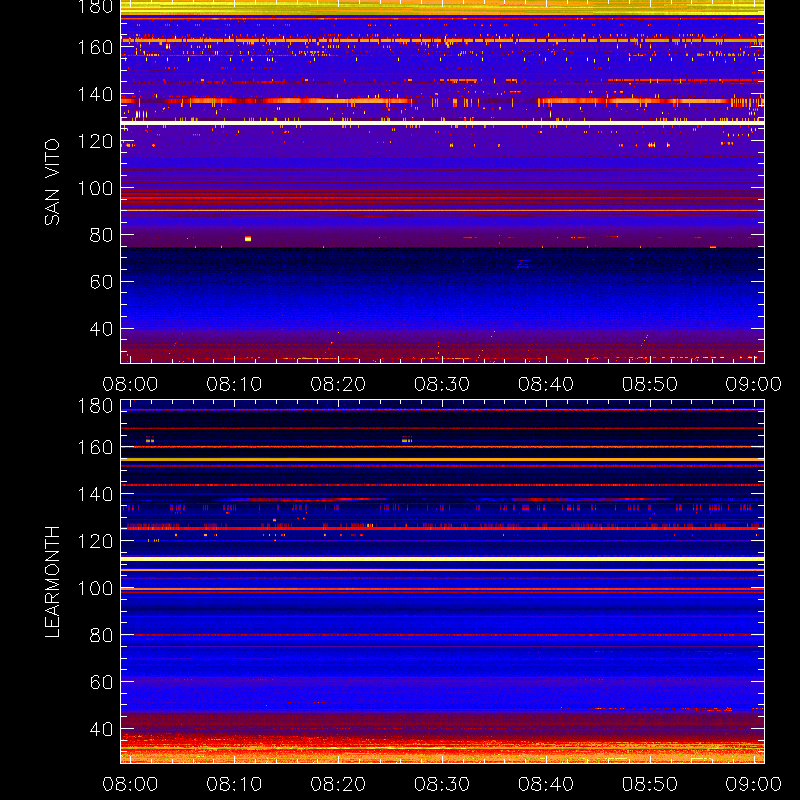Select the 40 frequency label on San Vito plot
Viewport: 800px width, 800px height.
click(x=101, y=329)
